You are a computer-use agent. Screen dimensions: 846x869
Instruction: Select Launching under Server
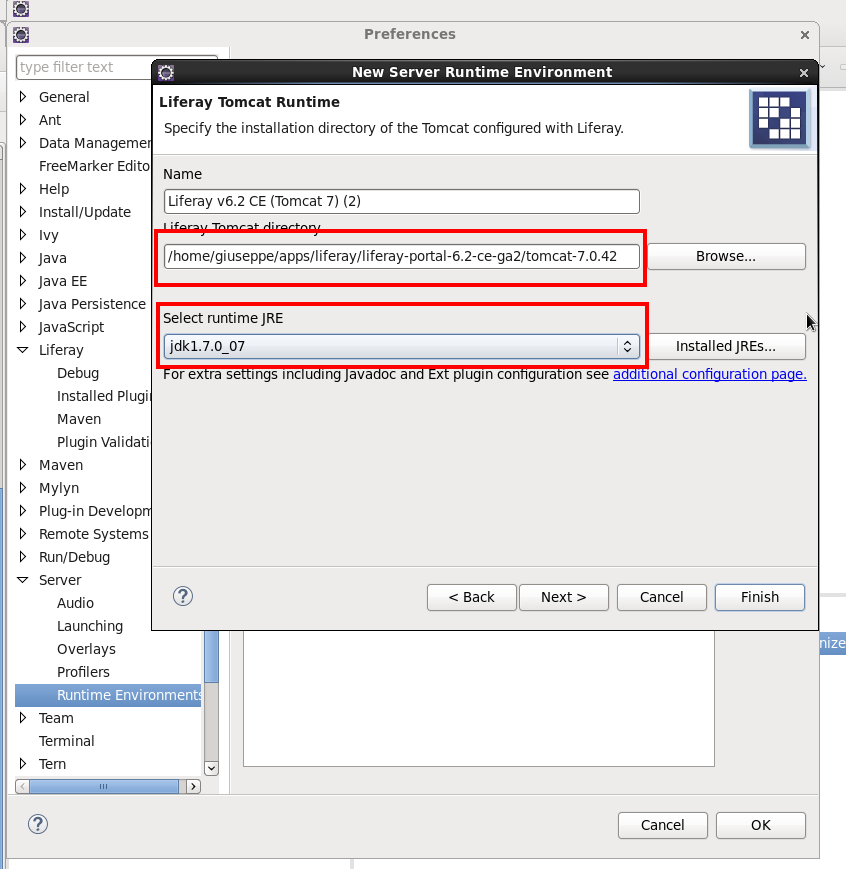pyautogui.click(x=90, y=626)
